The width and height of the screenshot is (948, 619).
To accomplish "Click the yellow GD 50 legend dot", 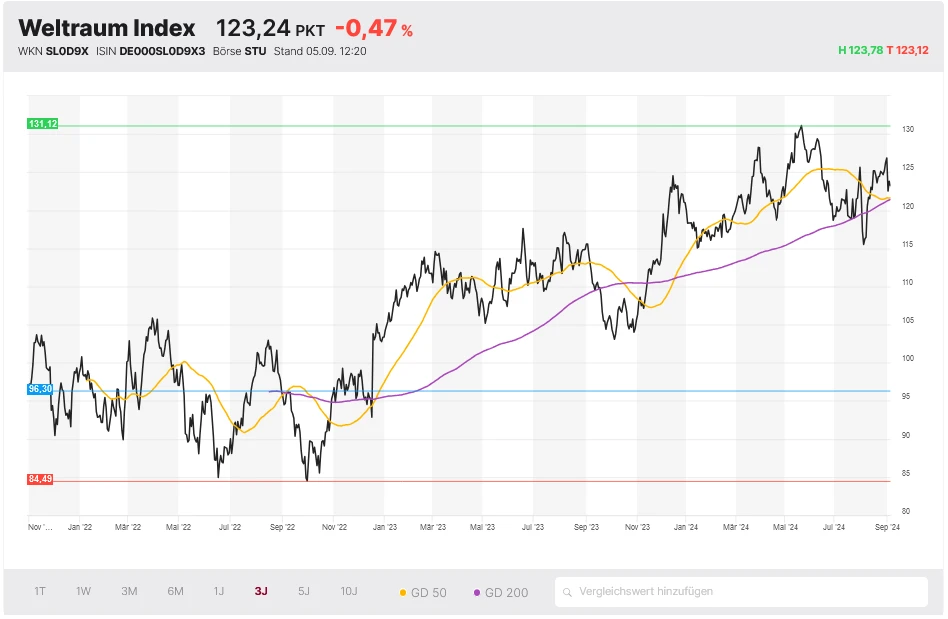I will click(404, 591).
